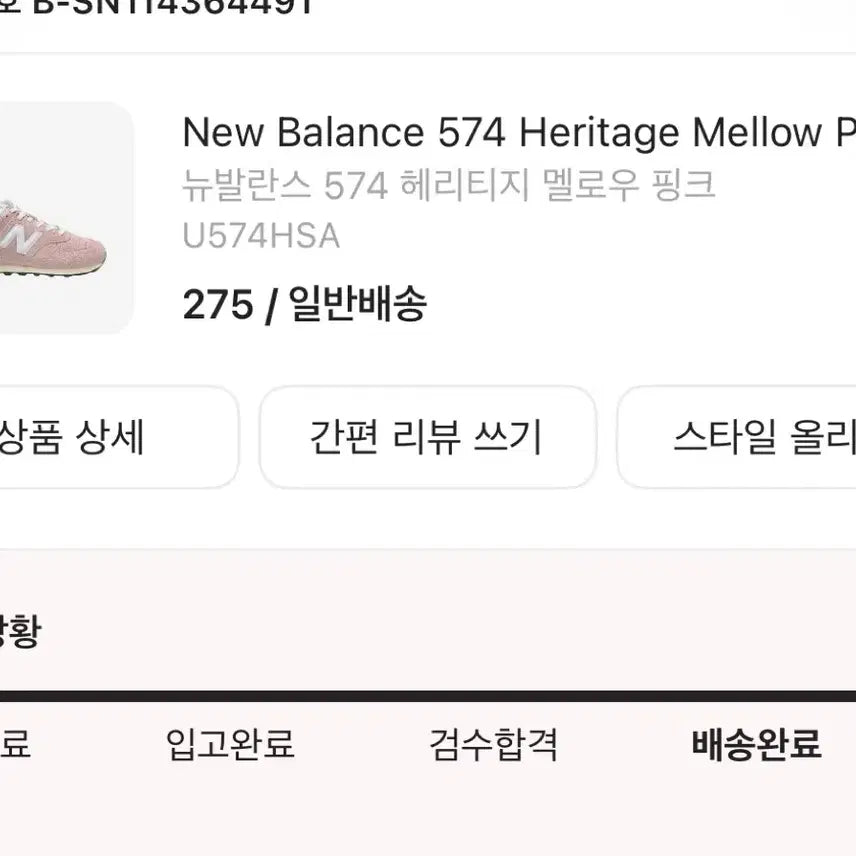Write a review via 간편 리뷰 쓰기
This screenshot has width=856, height=856.
[427, 437]
